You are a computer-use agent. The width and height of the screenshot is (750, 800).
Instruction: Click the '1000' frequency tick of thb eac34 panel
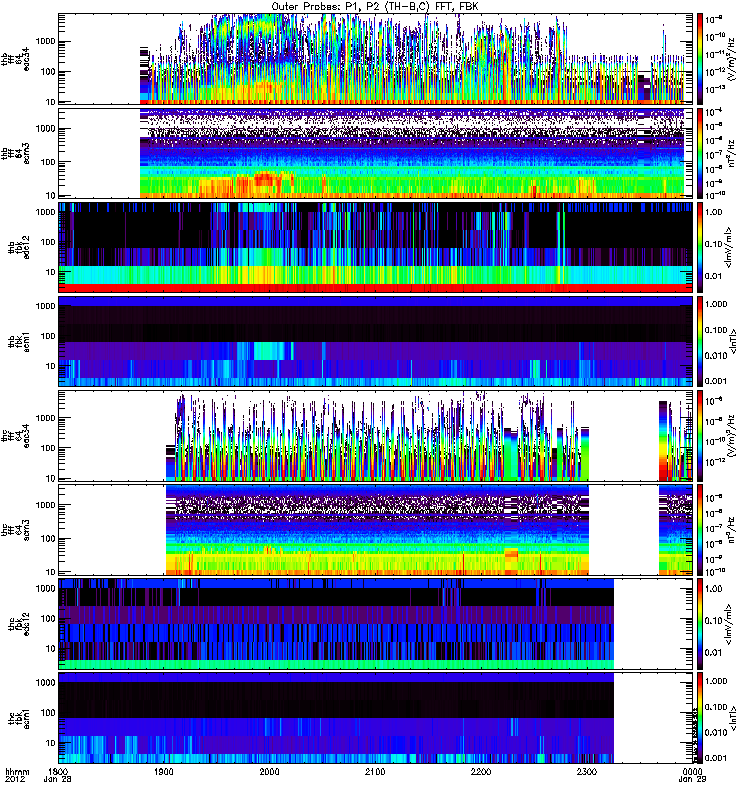point(45,41)
